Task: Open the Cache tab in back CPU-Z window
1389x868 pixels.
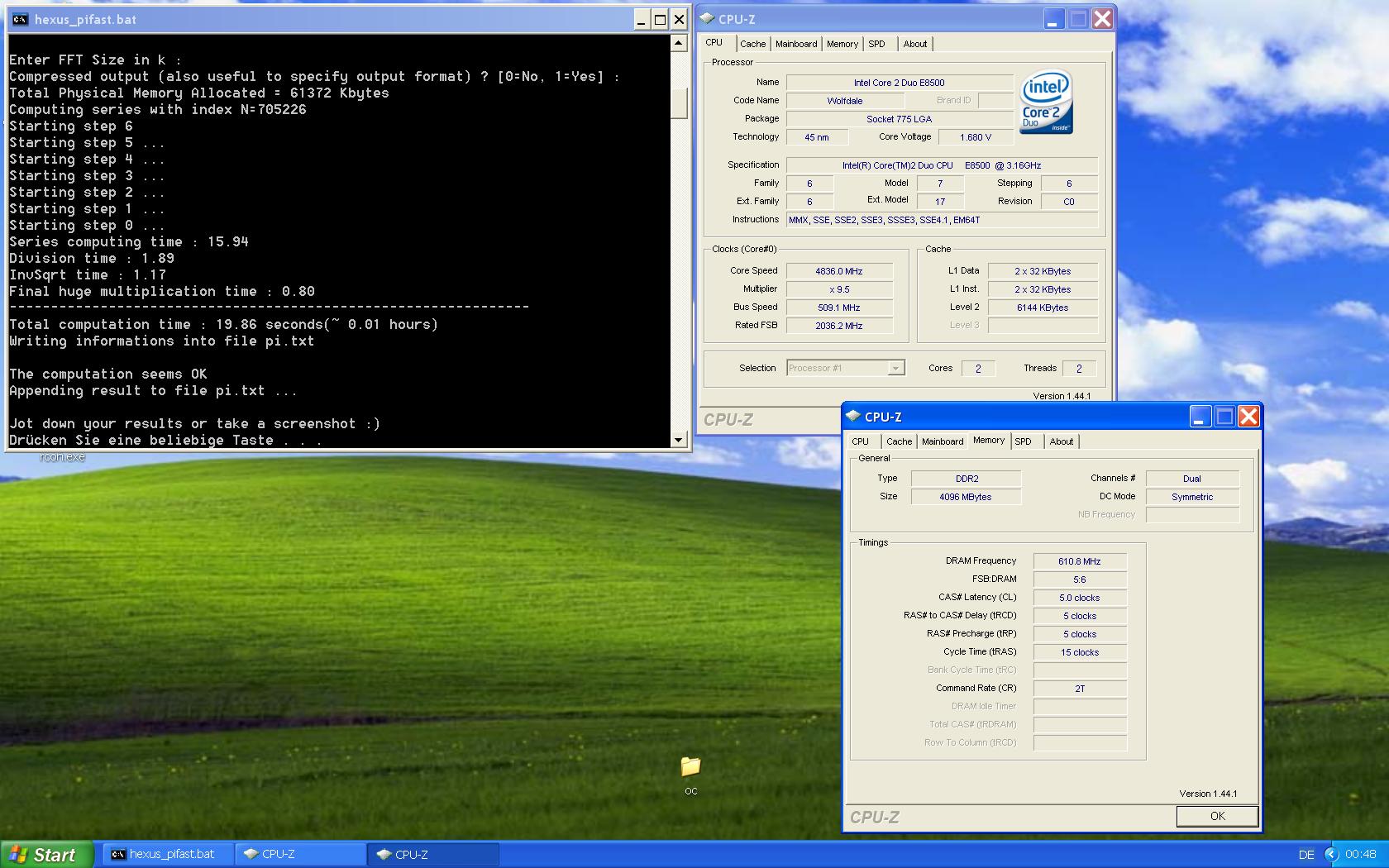Action: [x=752, y=44]
